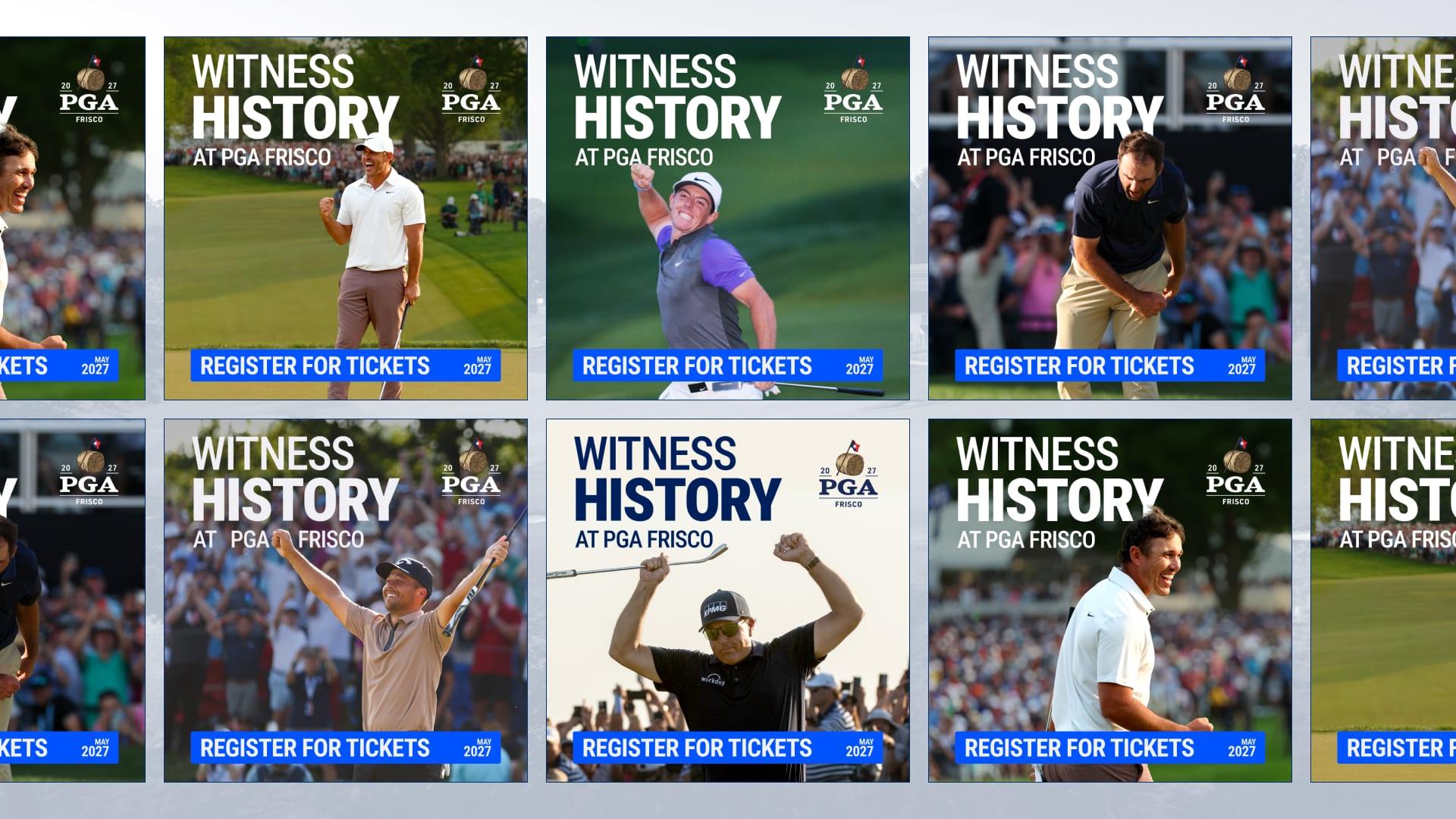Click the "WITNESS HISTORY" headline on the white-shirt, brown-pants golfer card
The width and height of the screenshot is (1456, 819).
coord(295,96)
